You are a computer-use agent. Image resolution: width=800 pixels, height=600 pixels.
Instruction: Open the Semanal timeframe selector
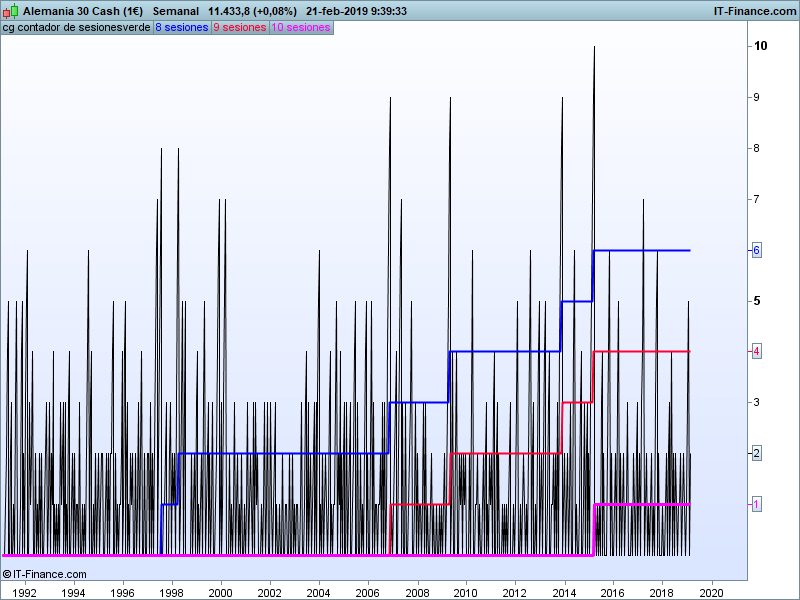pos(176,10)
